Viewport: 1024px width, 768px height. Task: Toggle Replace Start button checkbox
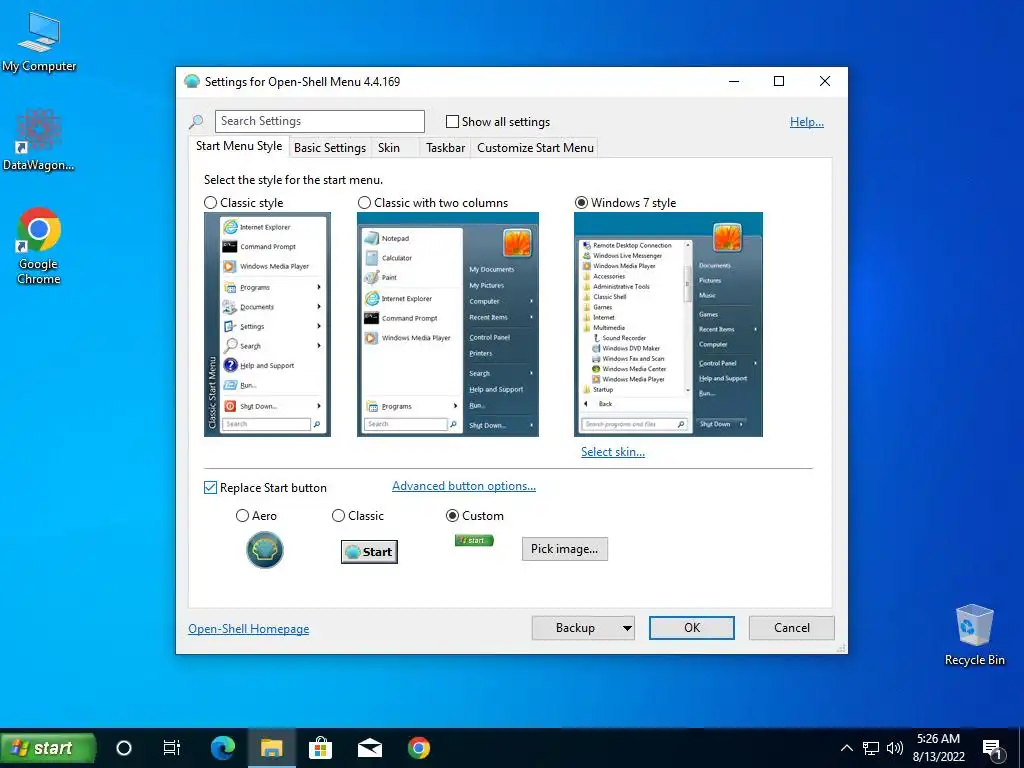[210, 487]
